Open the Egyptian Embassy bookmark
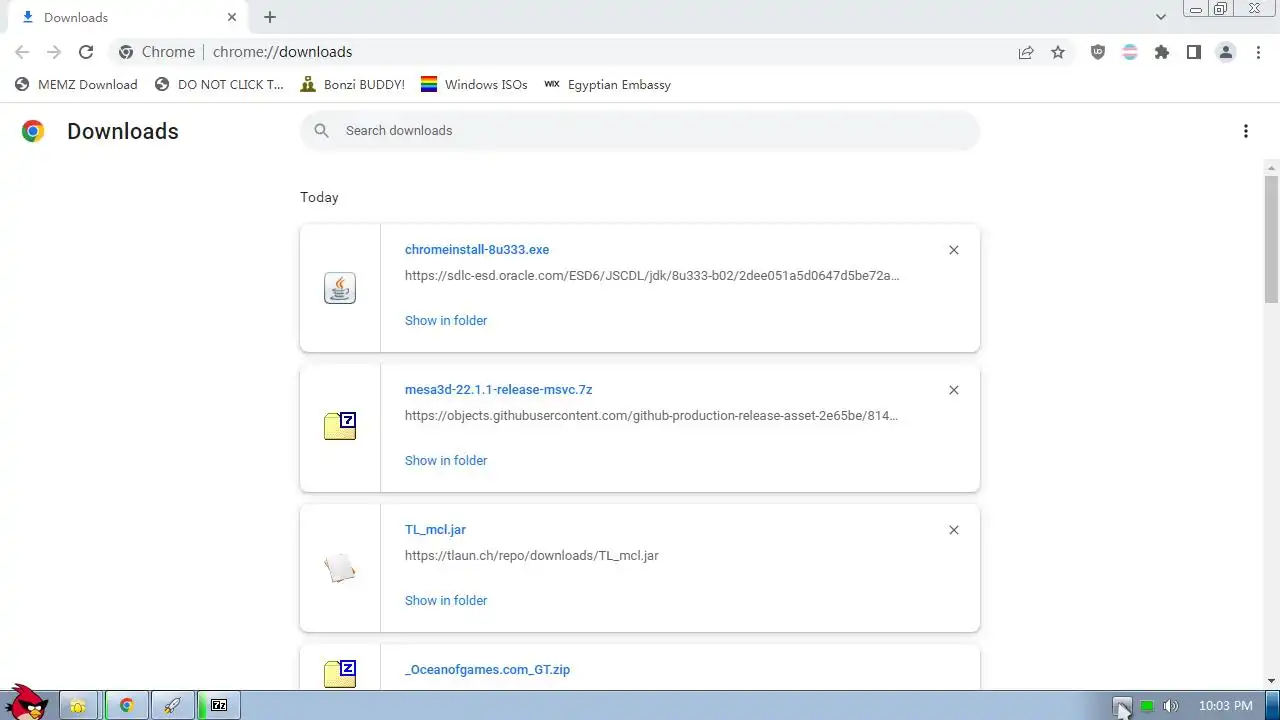Screen dimensions: 1280x720 (x=607, y=85)
